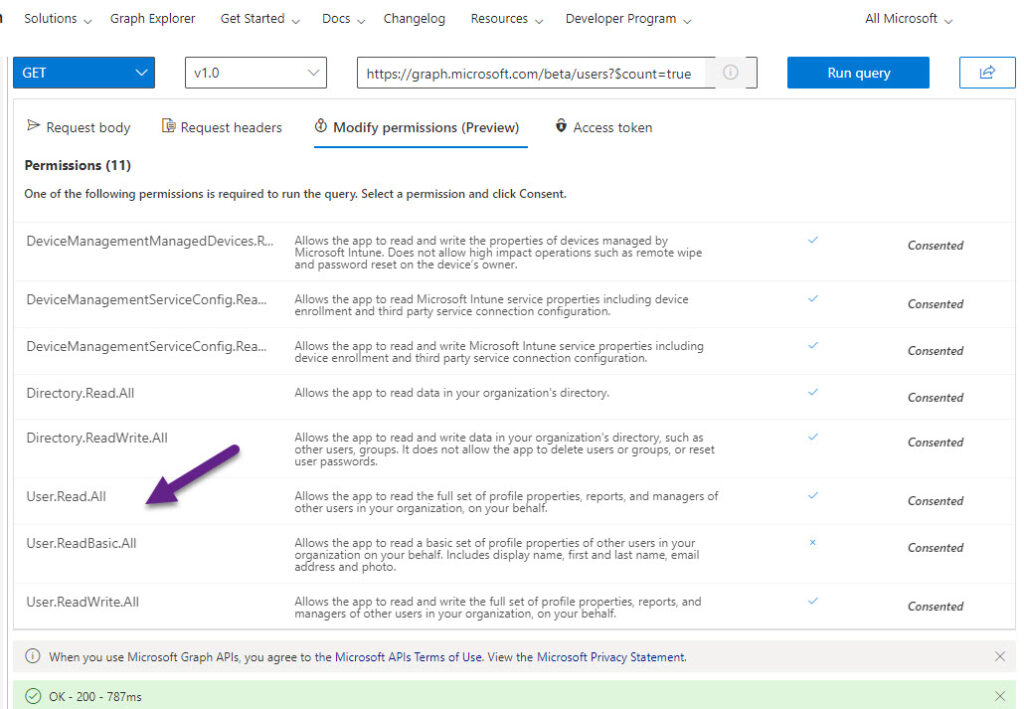Dismiss the Terms of Use notice

click(x=1000, y=656)
